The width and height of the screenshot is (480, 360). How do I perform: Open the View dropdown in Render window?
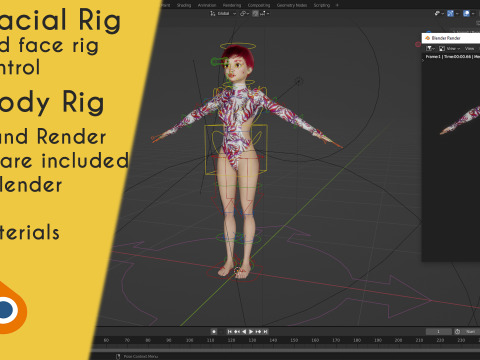[453, 49]
